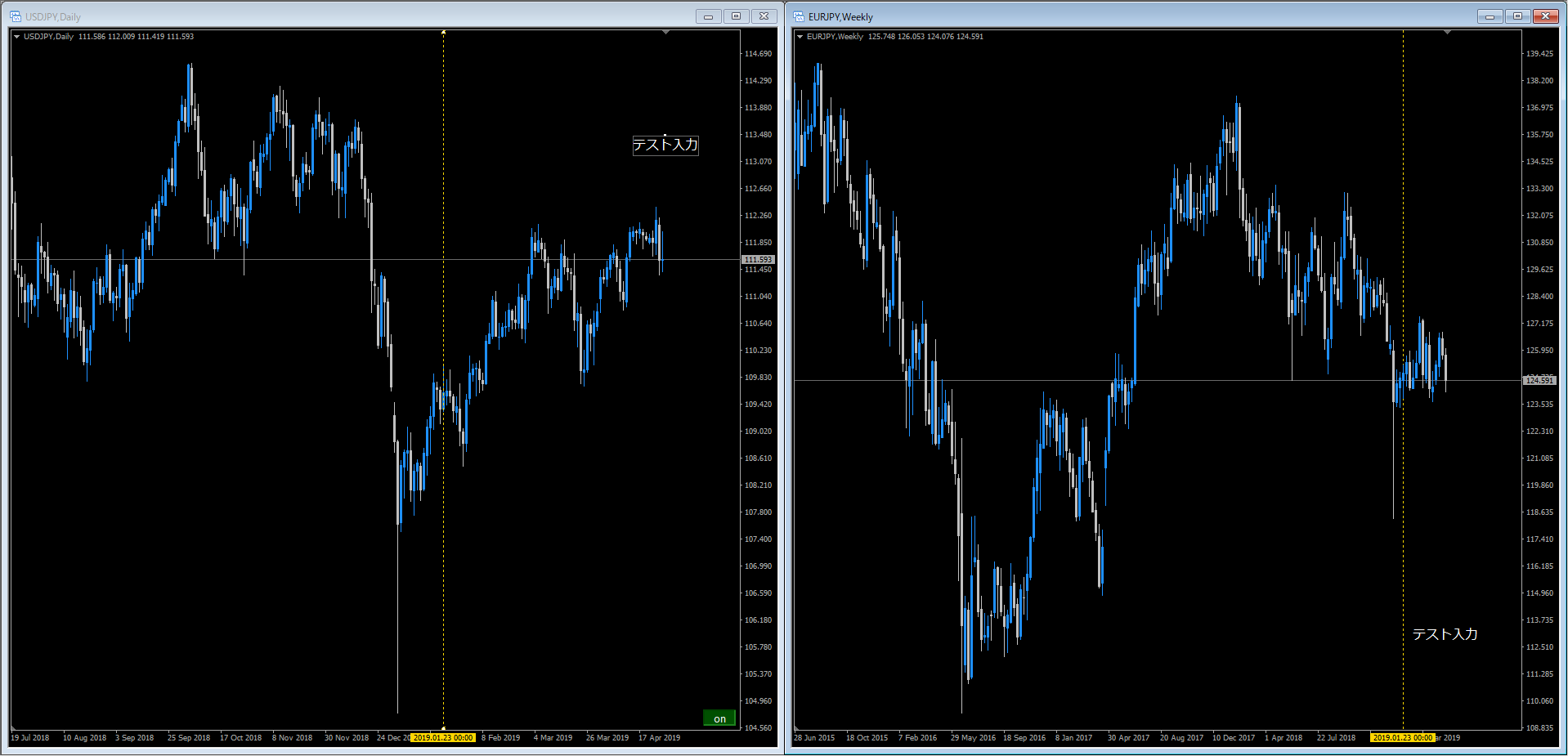Minimize the USDJPY,Daily chart window
Viewport: 1568px width, 756px height.
point(708,16)
